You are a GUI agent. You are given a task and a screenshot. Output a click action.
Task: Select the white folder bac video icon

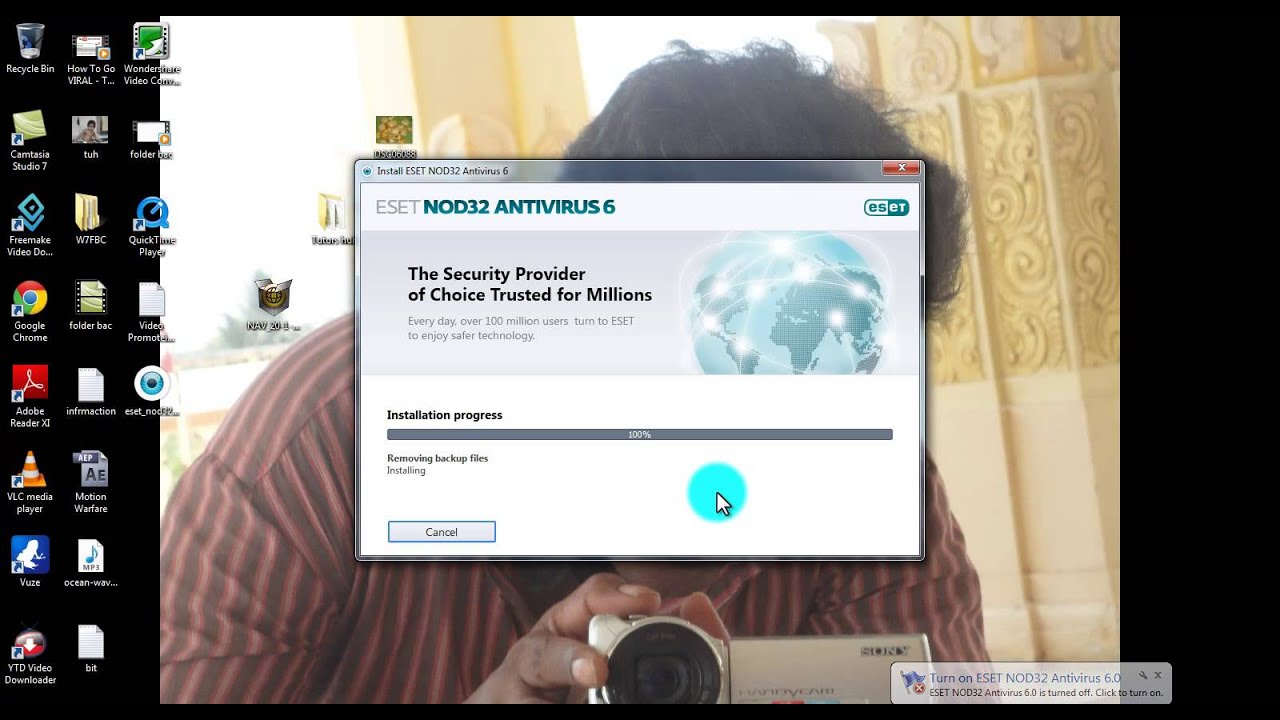[152, 136]
